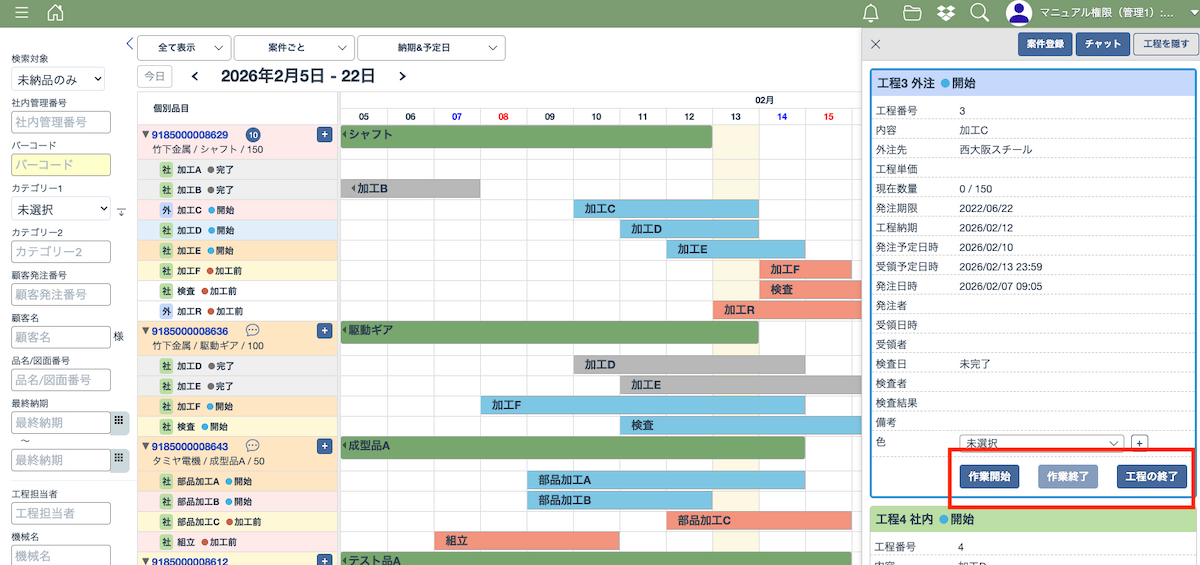Viewport: 1200px width, 565px height.
Task: Open the Dropbox icon
Action: point(946,13)
